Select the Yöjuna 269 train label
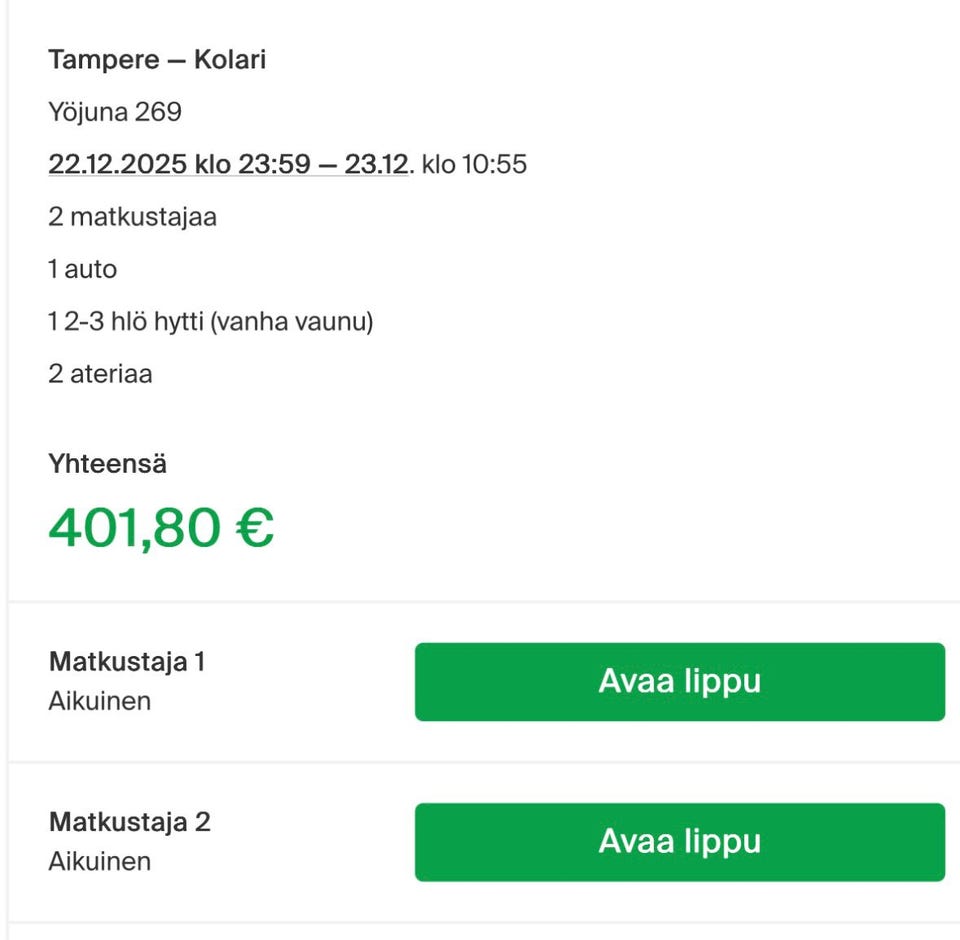The image size is (960, 940). point(114,112)
